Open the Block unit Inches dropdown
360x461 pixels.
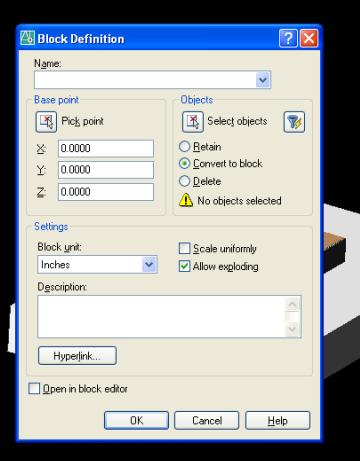tap(97, 265)
